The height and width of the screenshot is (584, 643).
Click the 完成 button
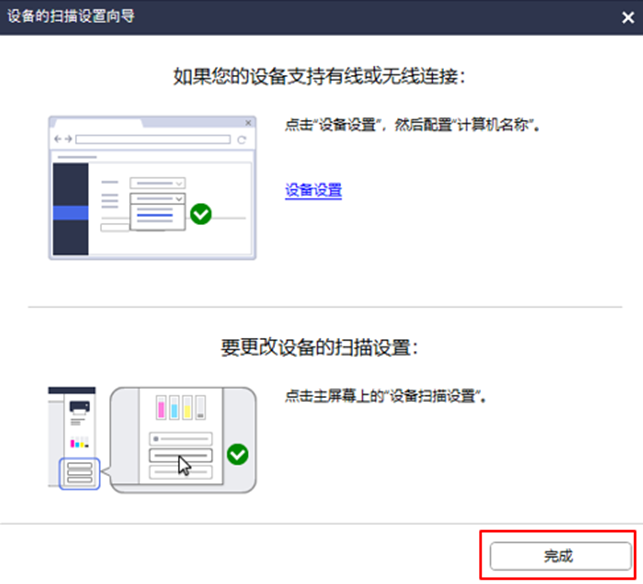click(x=559, y=555)
